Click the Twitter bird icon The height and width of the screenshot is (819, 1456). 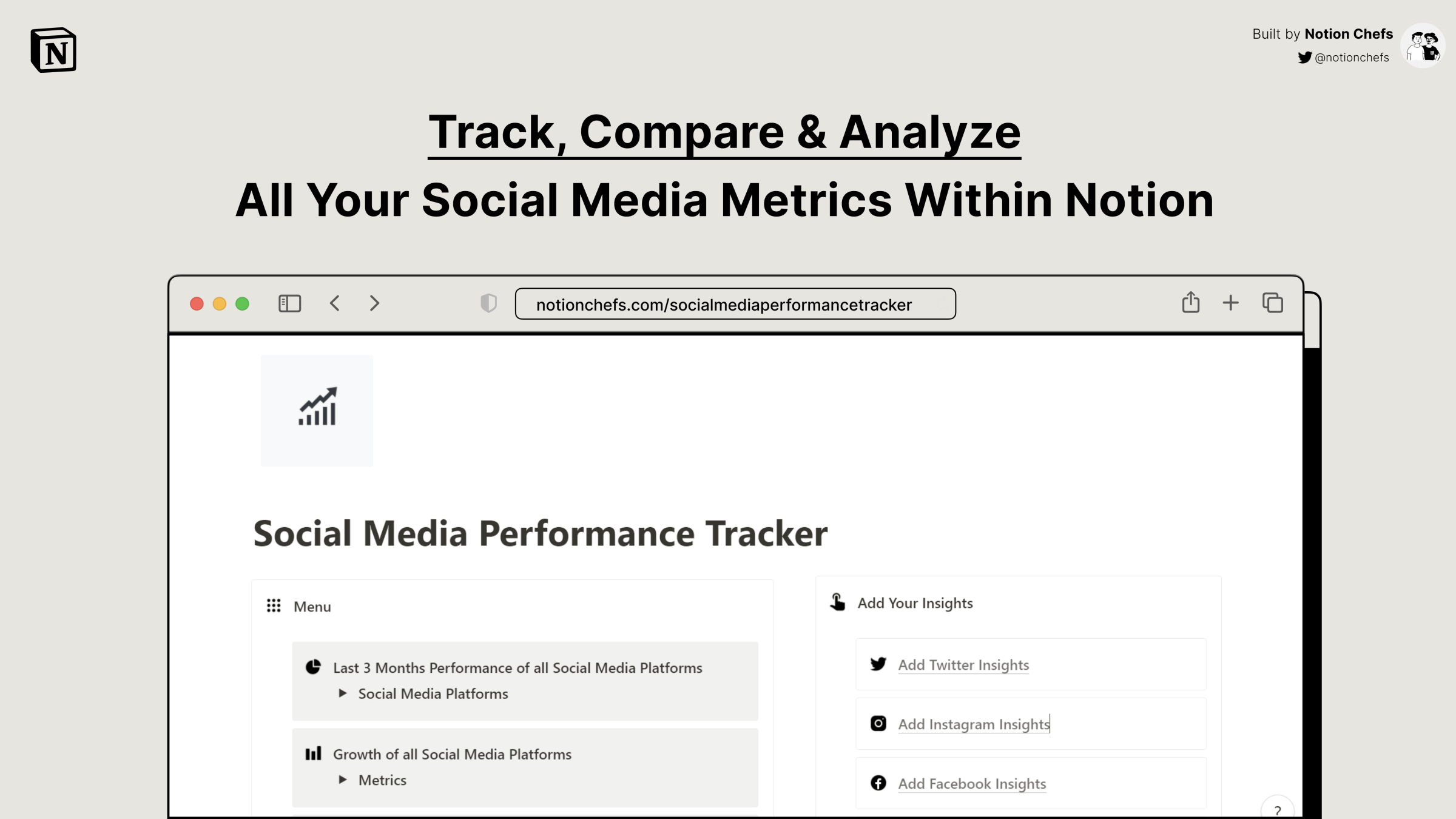click(878, 663)
